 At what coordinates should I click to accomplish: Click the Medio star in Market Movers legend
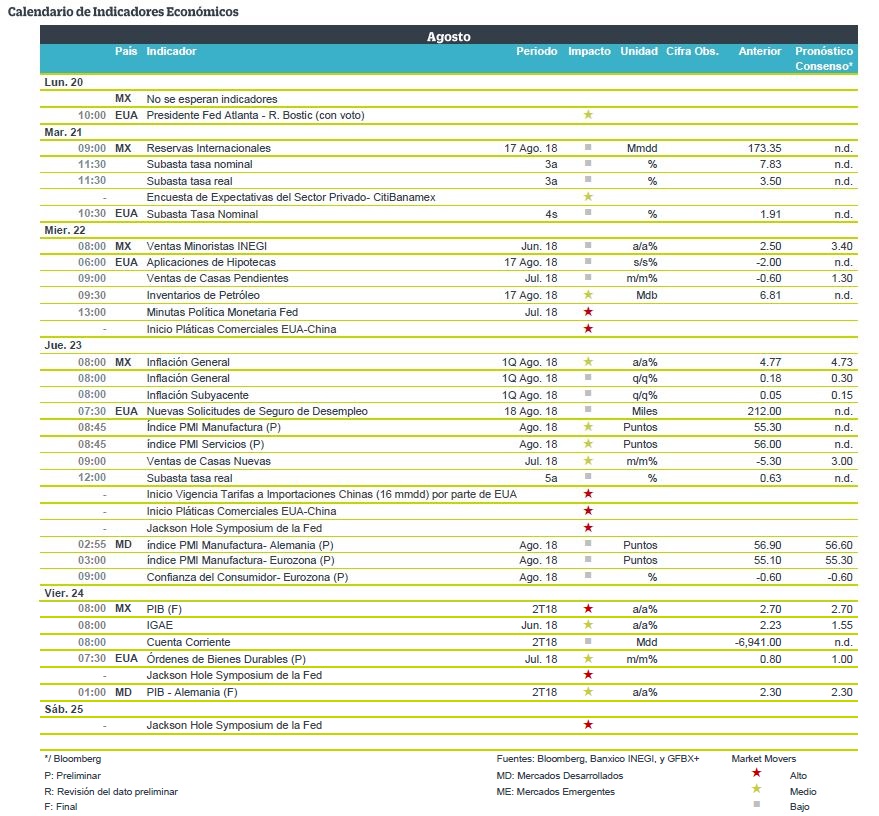tap(757, 789)
